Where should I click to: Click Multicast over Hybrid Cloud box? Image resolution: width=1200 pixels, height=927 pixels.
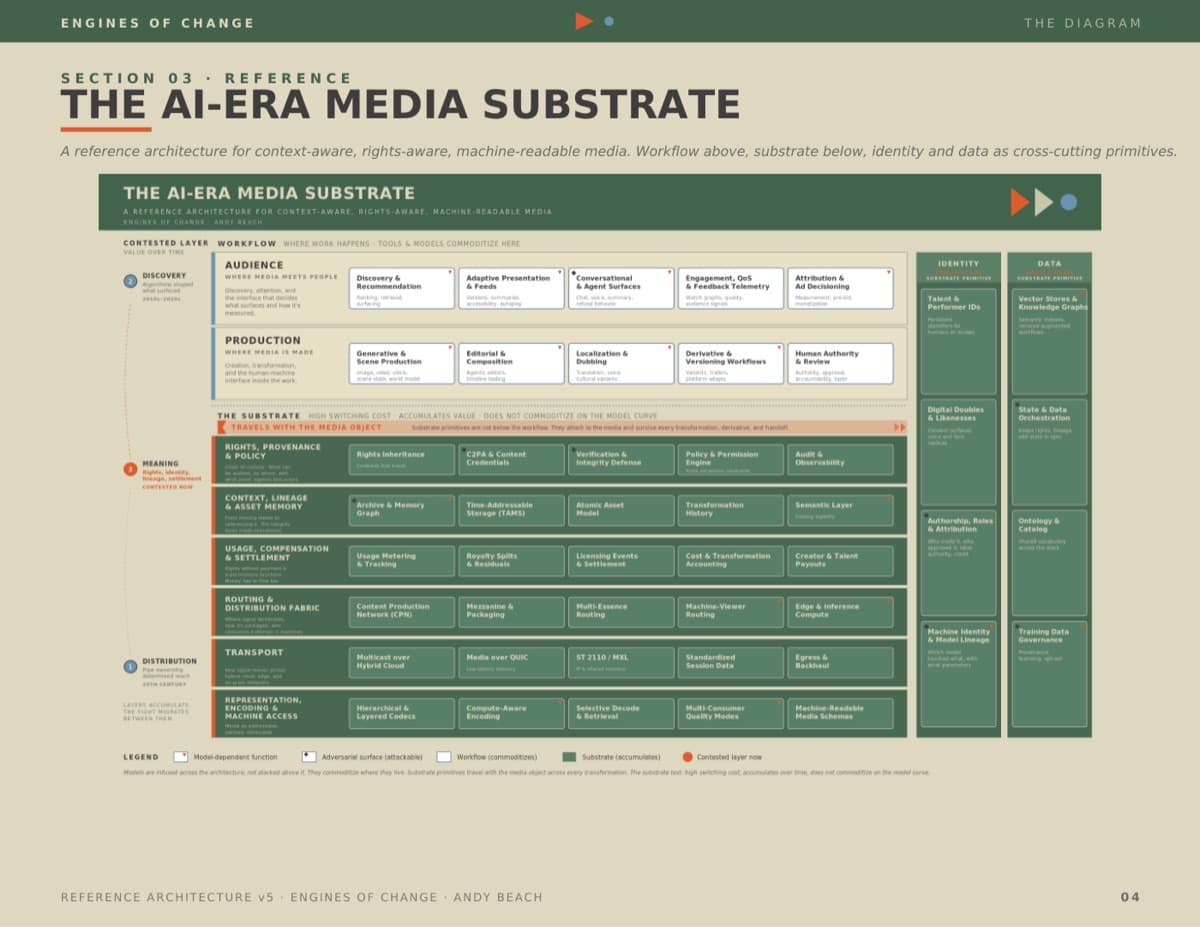402,663
